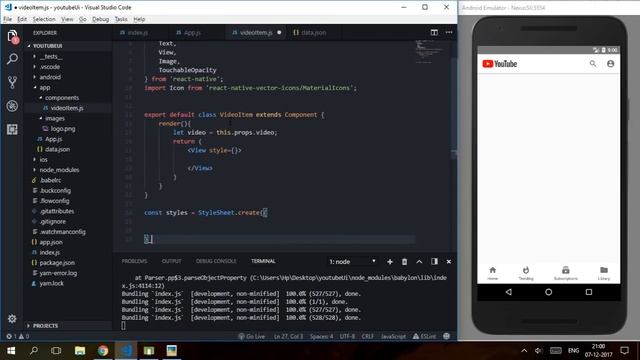Tap the Android recents square button
640x360 pixels.
pos(589,292)
